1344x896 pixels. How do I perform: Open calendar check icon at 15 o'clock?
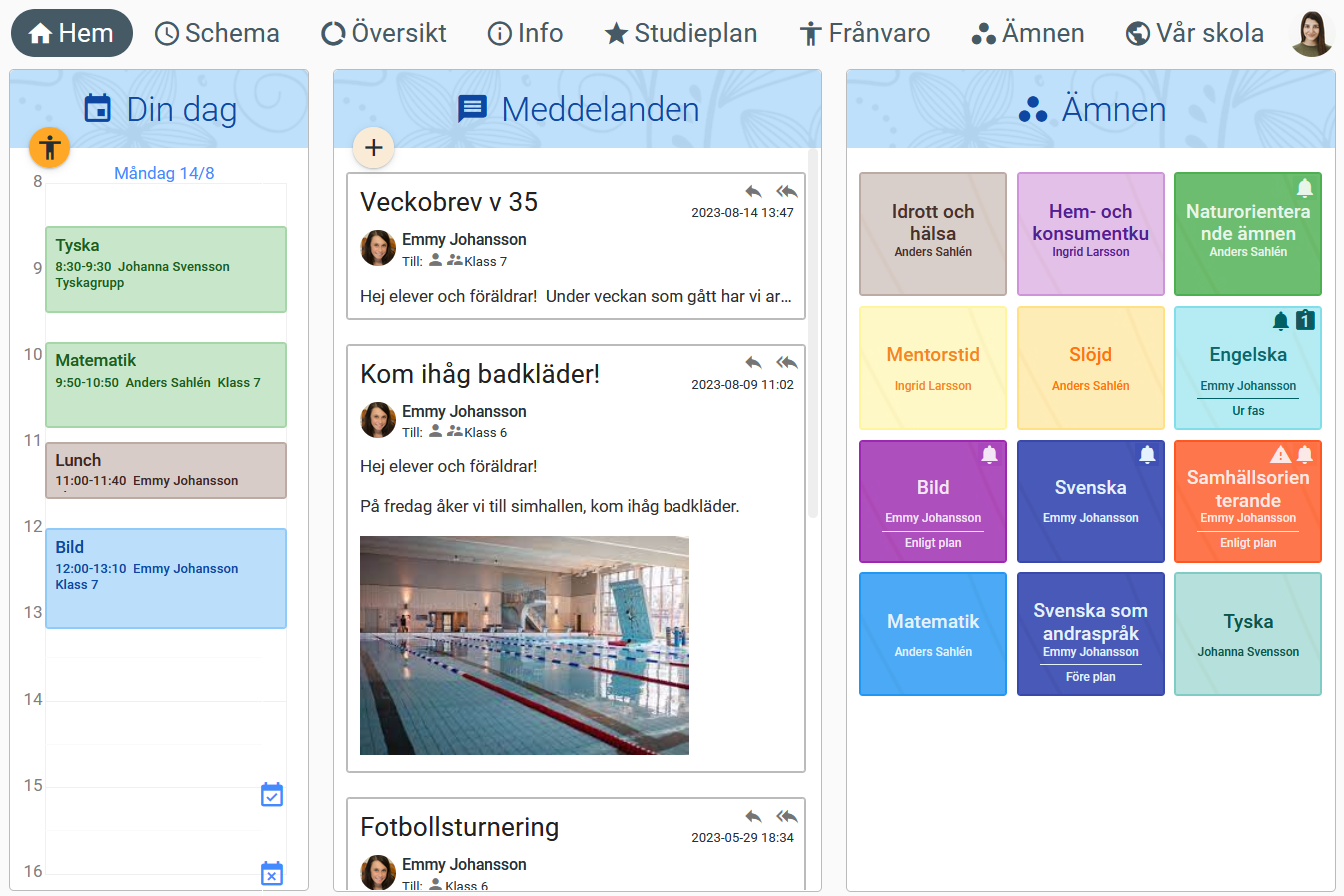[x=272, y=795]
